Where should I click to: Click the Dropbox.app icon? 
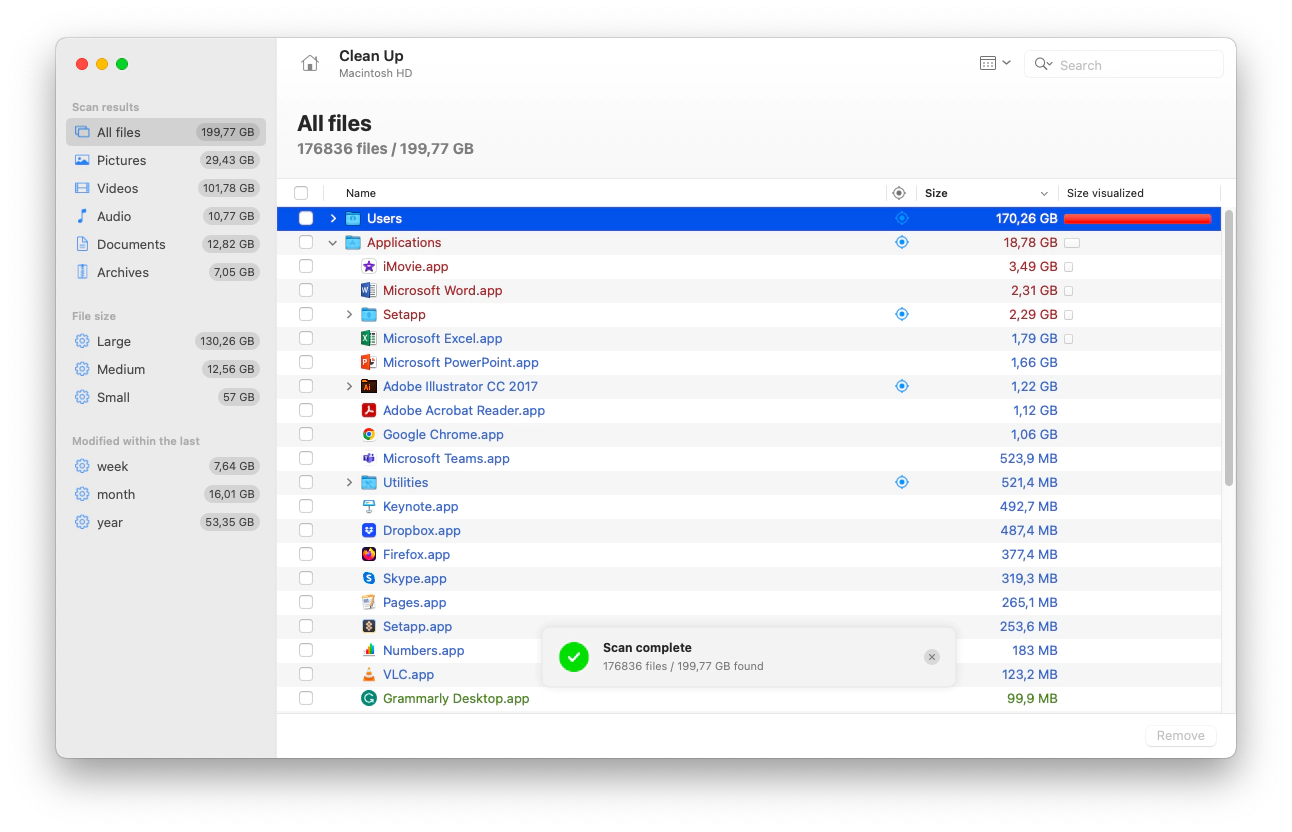(368, 530)
